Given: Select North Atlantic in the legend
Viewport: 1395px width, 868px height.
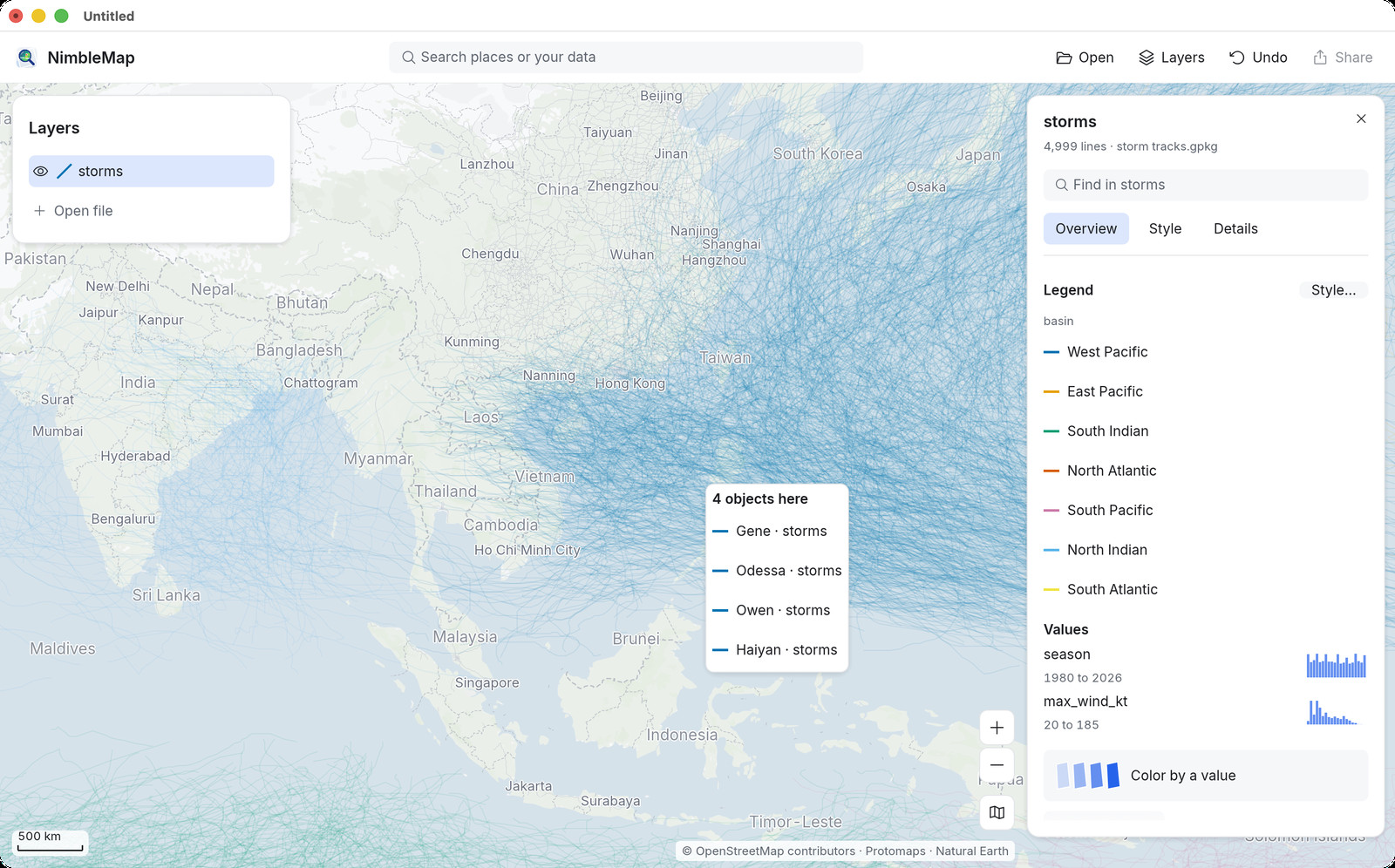Looking at the screenshot, I should [1112, 471].
